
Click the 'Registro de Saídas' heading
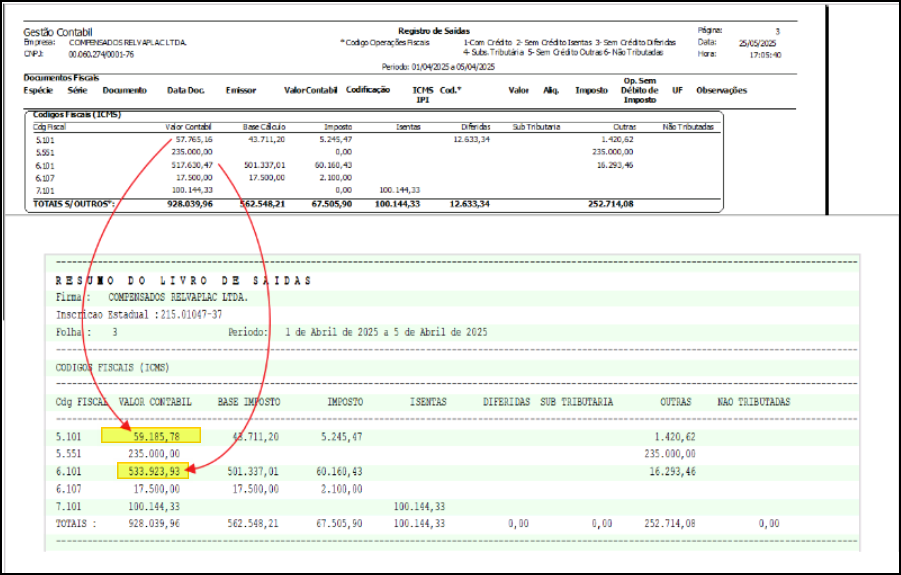434,31
